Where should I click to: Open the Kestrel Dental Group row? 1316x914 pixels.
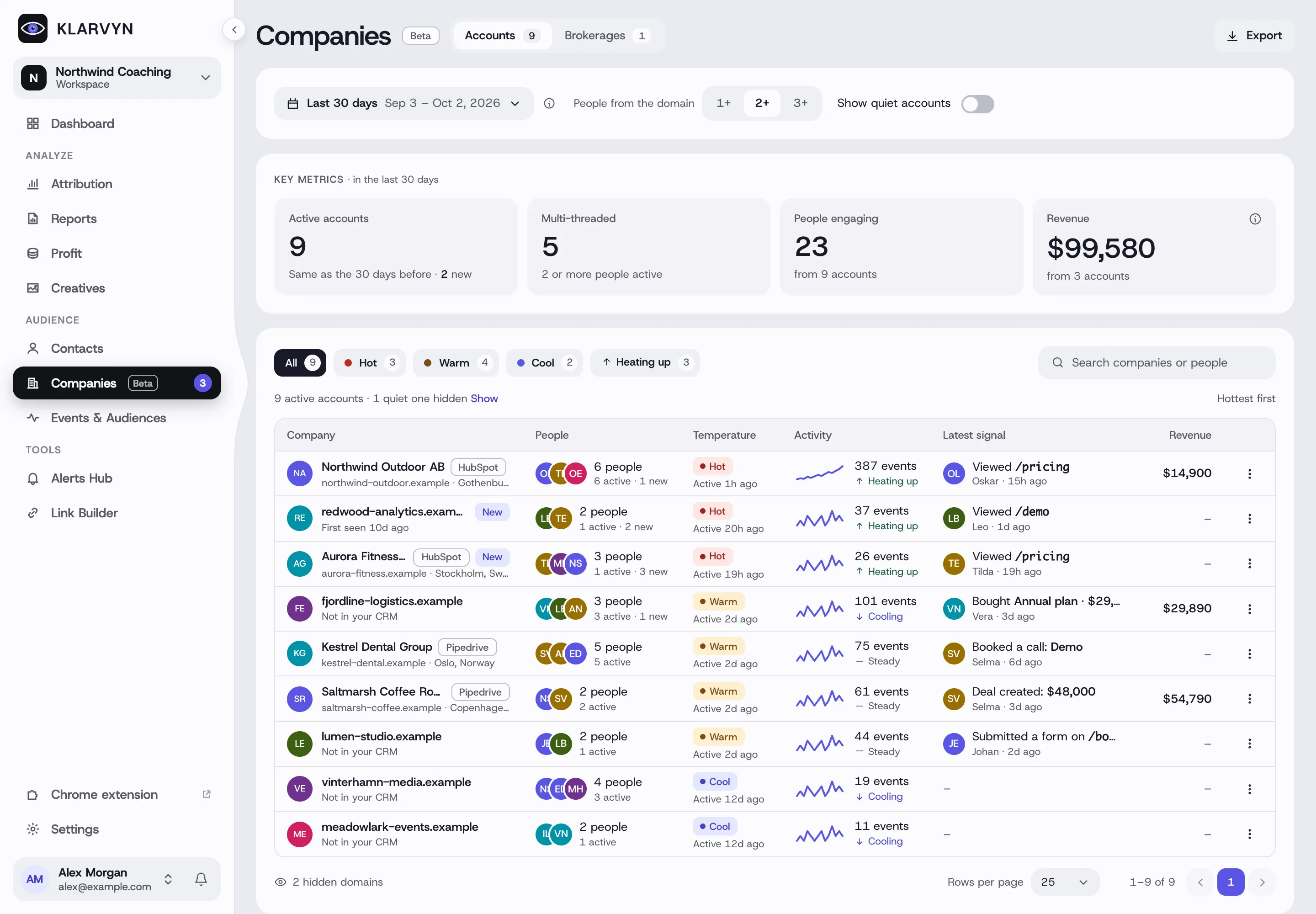tap(774, 654)
